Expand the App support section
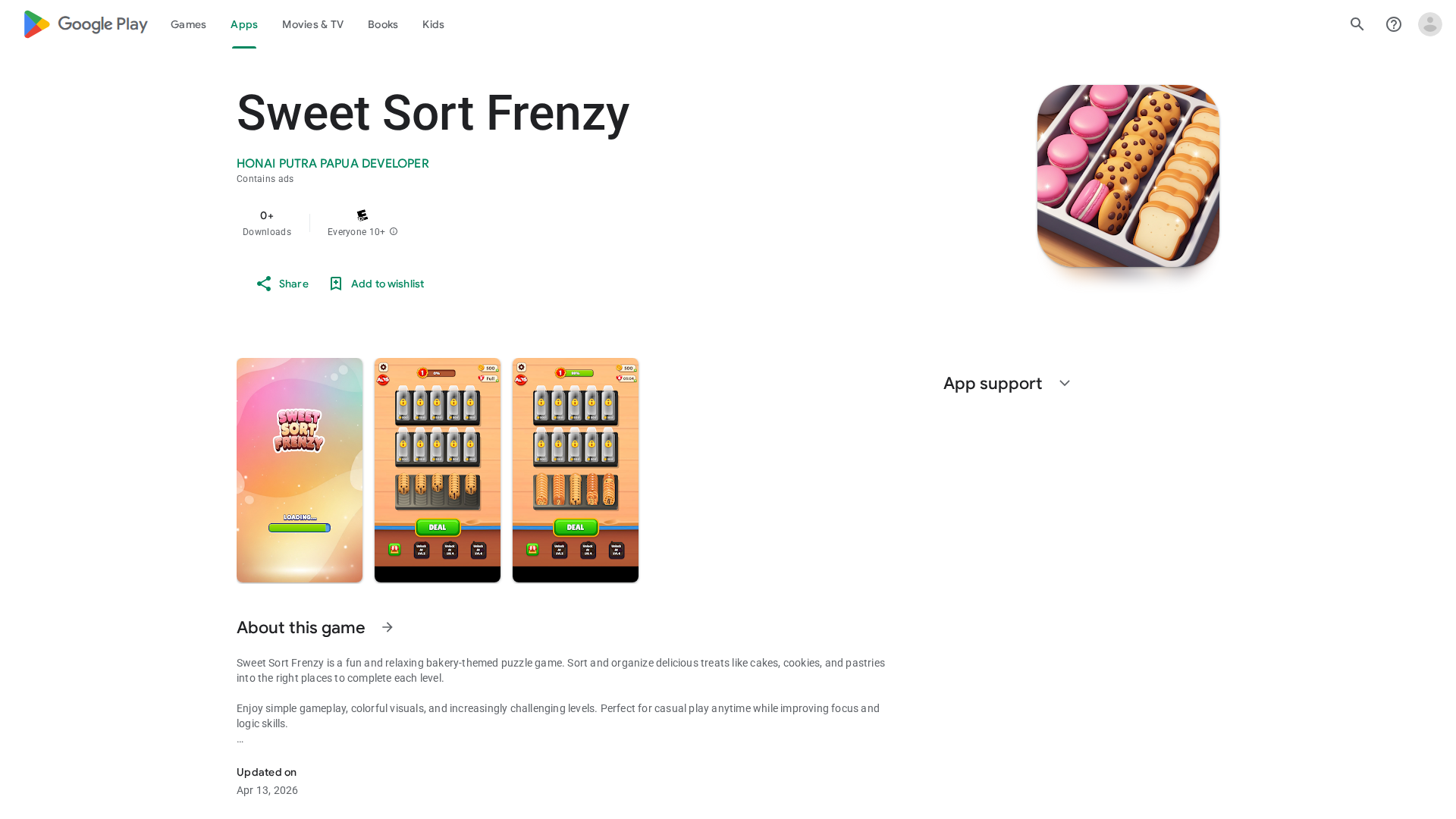Screen dimensions: 1456x819 pos(1064,384)
